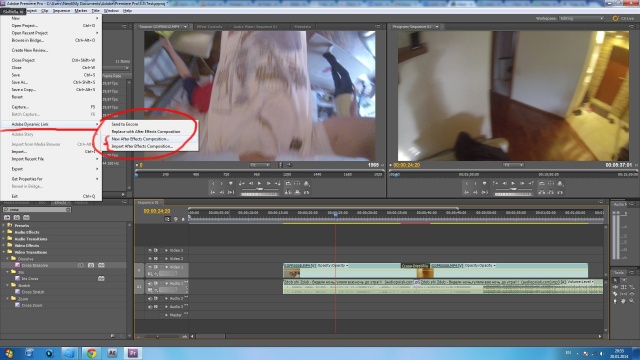Set In point in Program monitor
The width and height of the screenshot is (640, 360).
pos(467,184)
